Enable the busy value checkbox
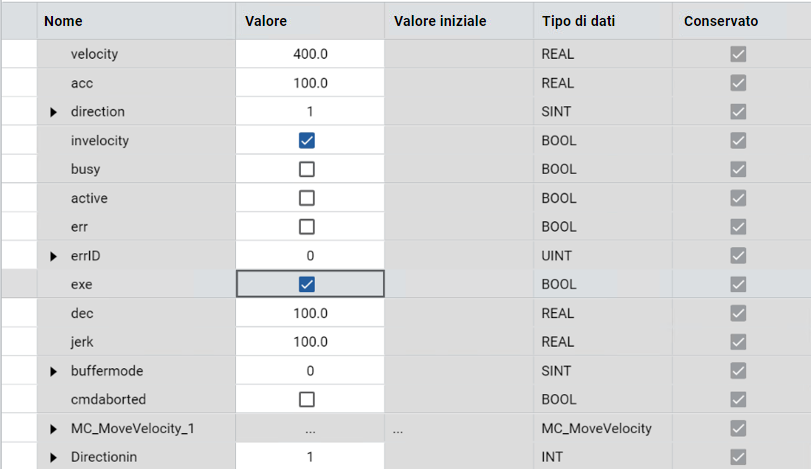This screenshot has width=812, height=469. pos(307,169)
